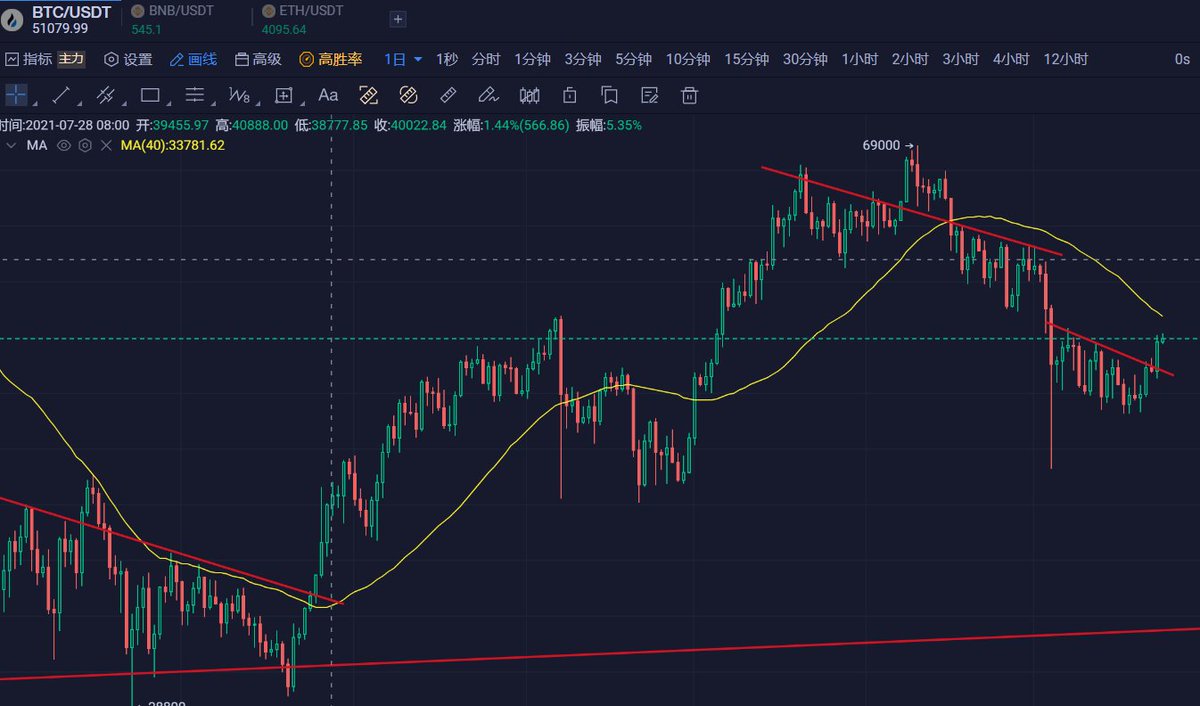1200x706 pixels.
Task: Select the freehand pen brush tool
Action: coord(488,95)
